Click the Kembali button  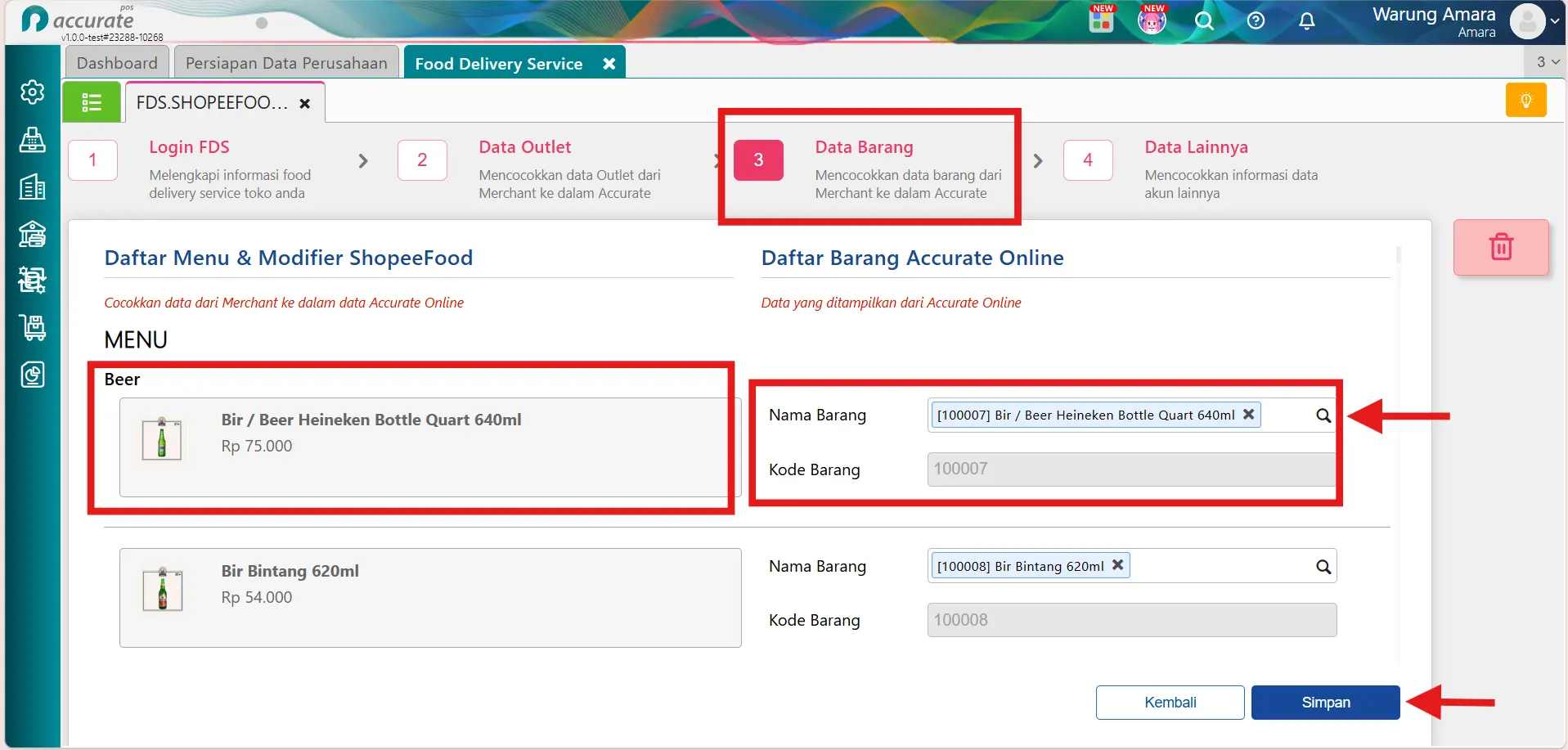point(1170,703)
